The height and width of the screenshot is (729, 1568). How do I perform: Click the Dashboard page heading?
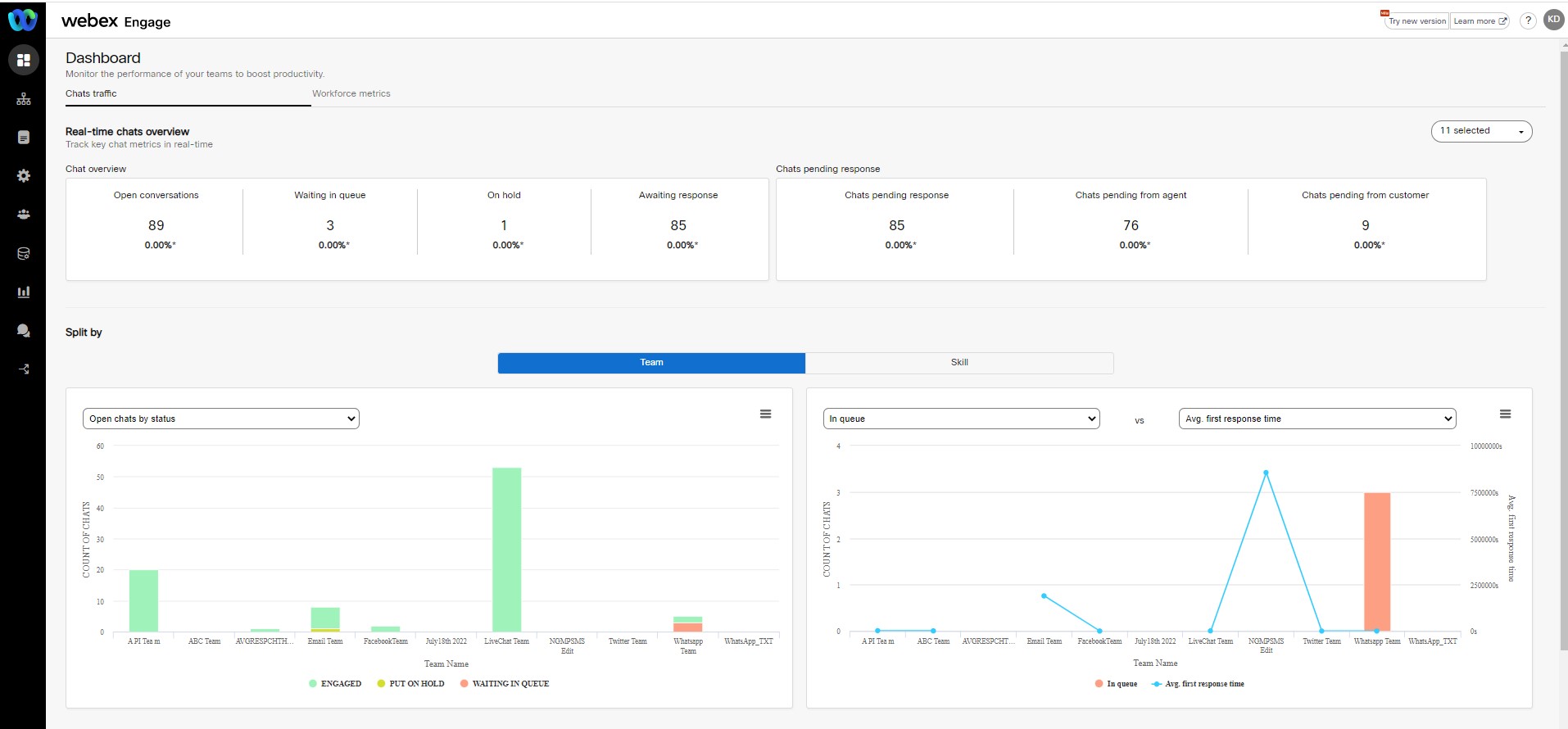(x=103, y=58)
